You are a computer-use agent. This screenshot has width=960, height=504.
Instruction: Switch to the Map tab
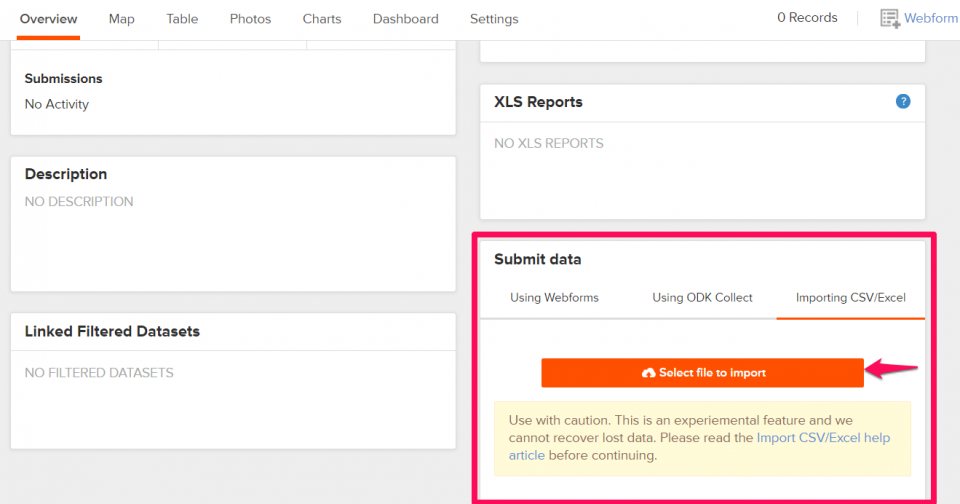coord(121,19)
